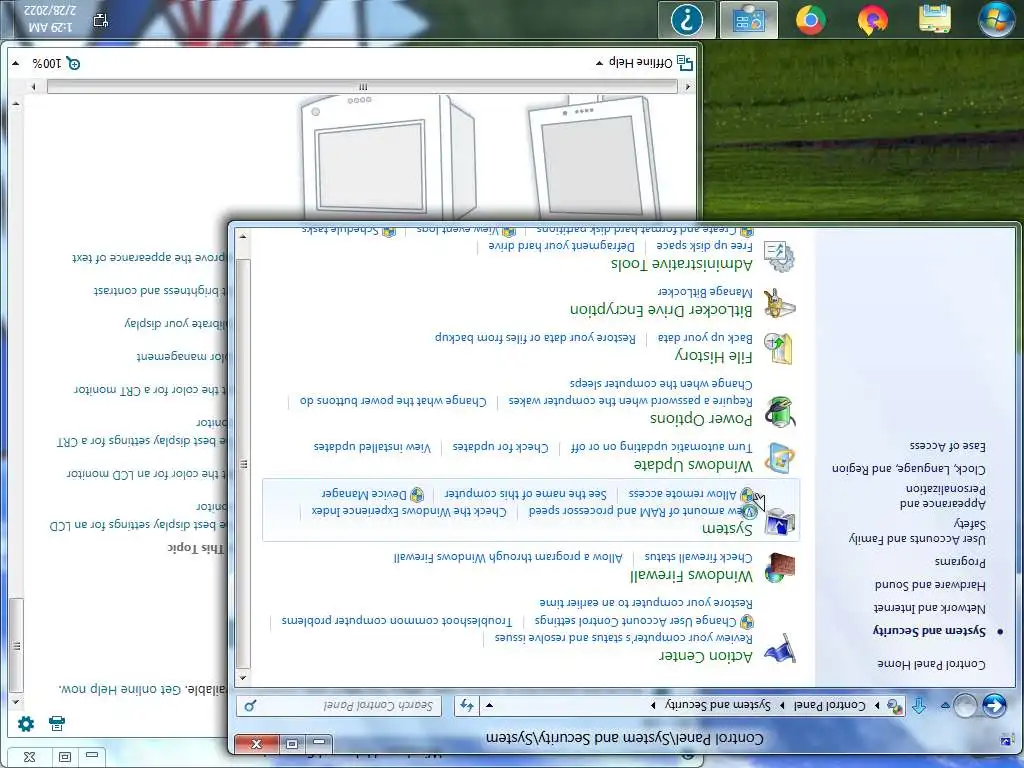The height and width of the screenshot is (768, 1024).
Task: Click Control Panel vertical scrollbar thumb
Action: point(243,464)
